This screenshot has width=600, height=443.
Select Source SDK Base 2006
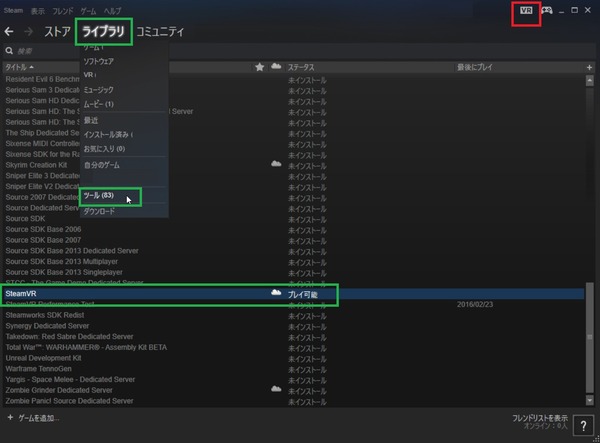43,229
